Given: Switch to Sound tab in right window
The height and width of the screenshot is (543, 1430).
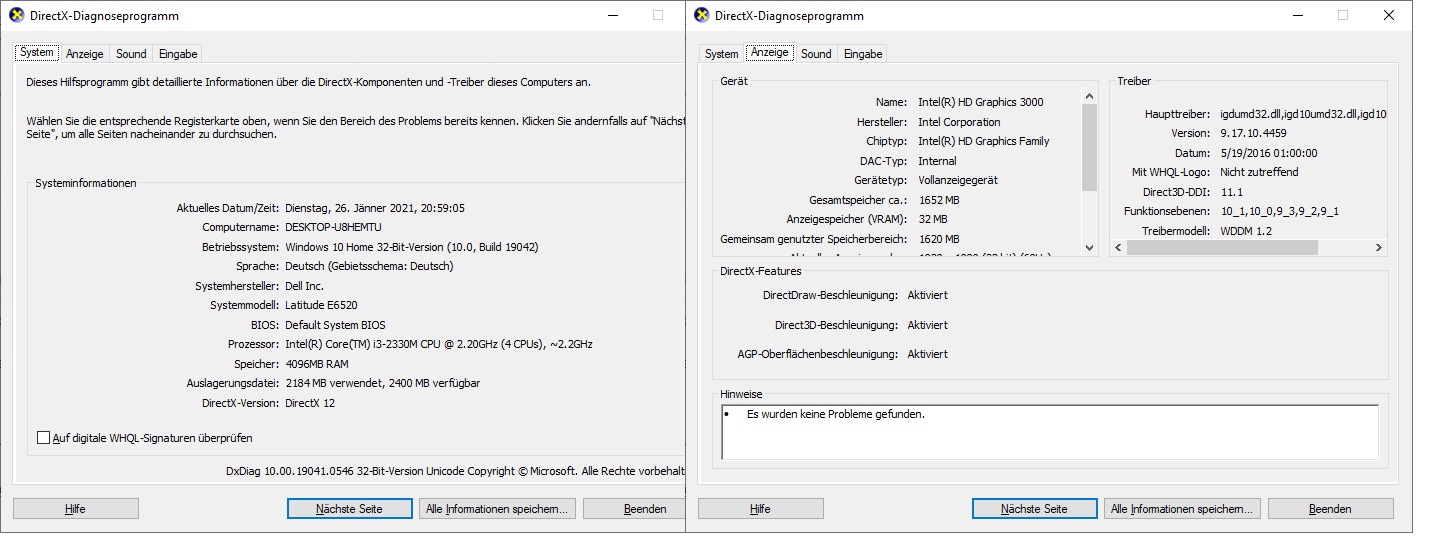Looking at the screenshot, I should click(816, 54).
